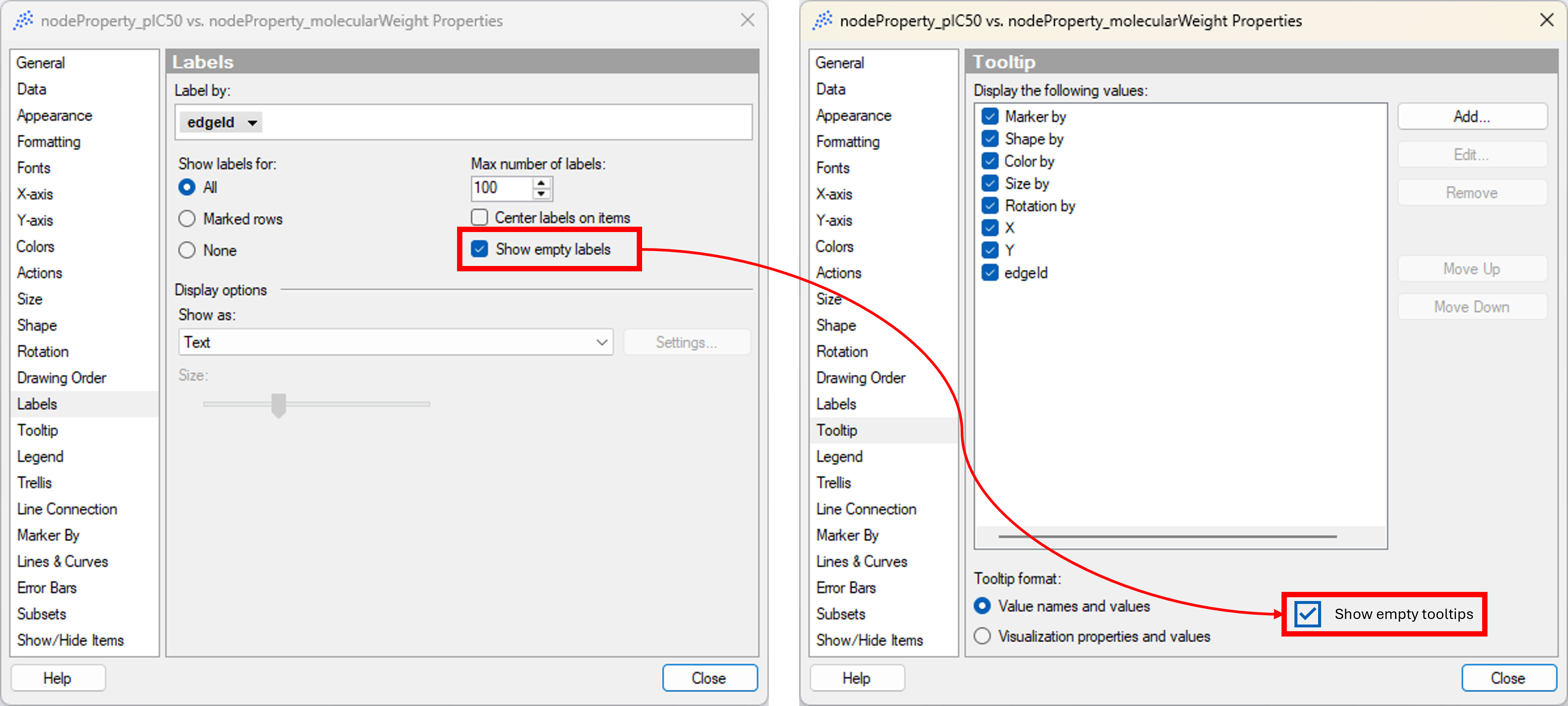
Task: Select Marked rows radio option
Action: tap(187, 219)
